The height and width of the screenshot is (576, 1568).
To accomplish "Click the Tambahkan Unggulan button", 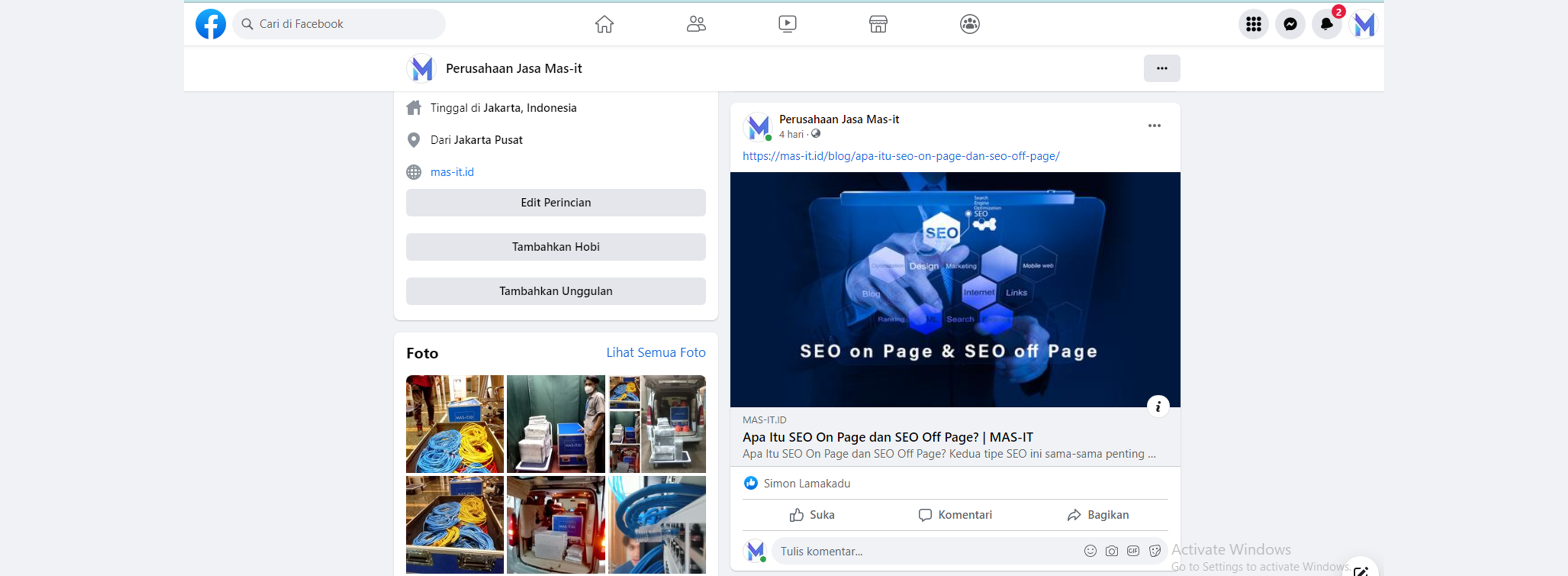I will click(x=556, y=292).
